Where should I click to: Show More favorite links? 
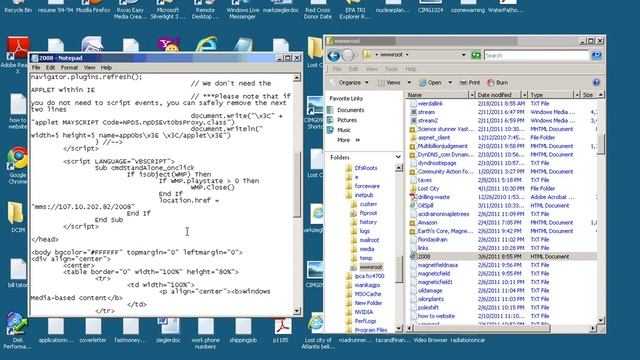[348, 140]
